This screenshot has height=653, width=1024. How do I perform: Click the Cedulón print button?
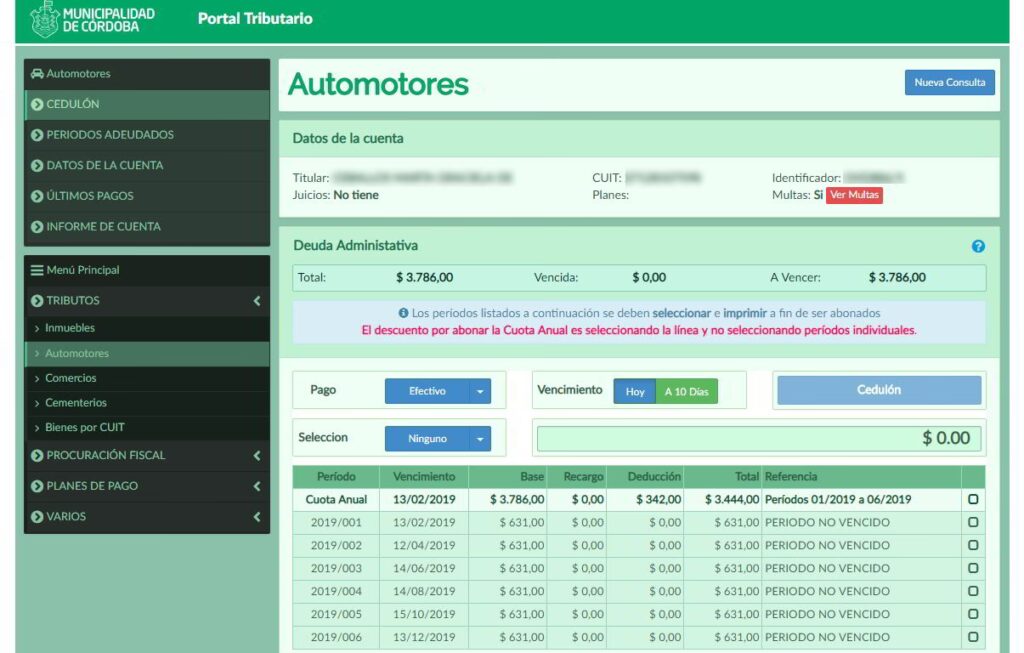pyautogui.click(x=879, y=390)
